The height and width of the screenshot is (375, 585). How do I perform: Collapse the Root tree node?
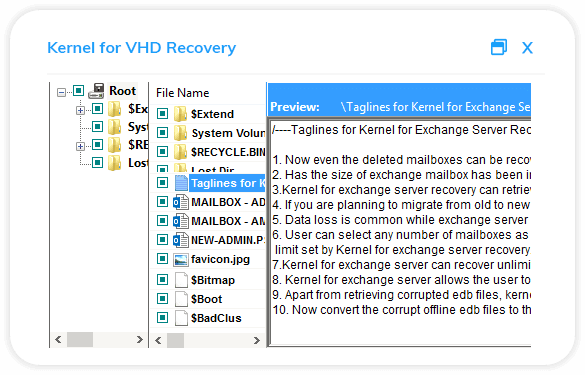(62, 92)
